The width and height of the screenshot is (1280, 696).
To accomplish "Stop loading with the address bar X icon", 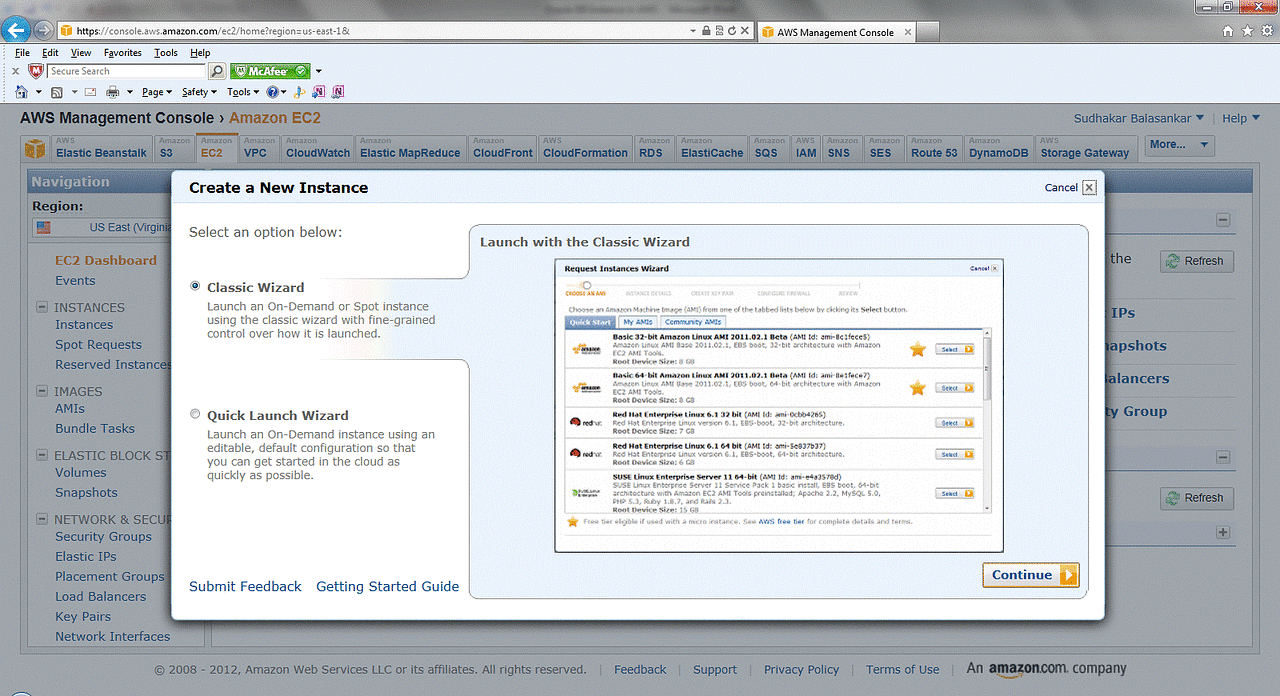I will 745,31.
